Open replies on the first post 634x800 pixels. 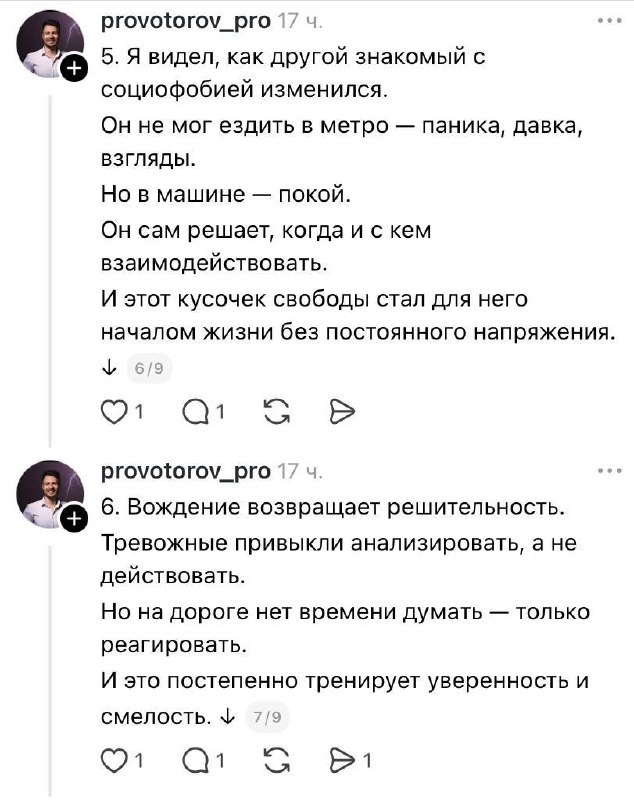pyautogui.click(x=195, y=411)
